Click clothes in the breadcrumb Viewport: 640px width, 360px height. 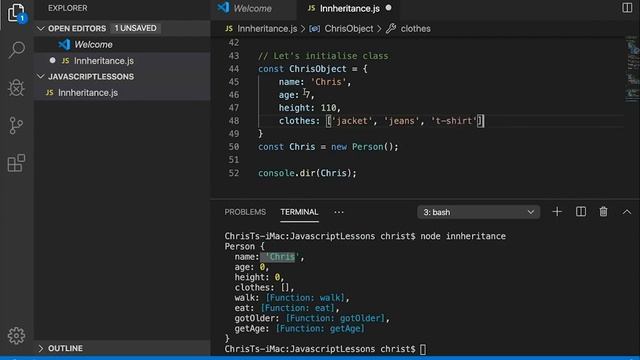[x=416, y=29]
